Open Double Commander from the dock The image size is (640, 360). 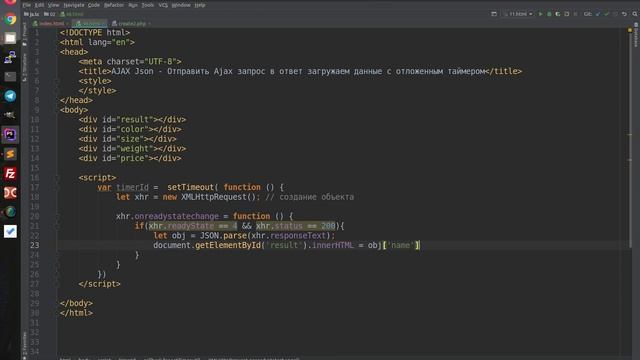[x=10, y=193]
